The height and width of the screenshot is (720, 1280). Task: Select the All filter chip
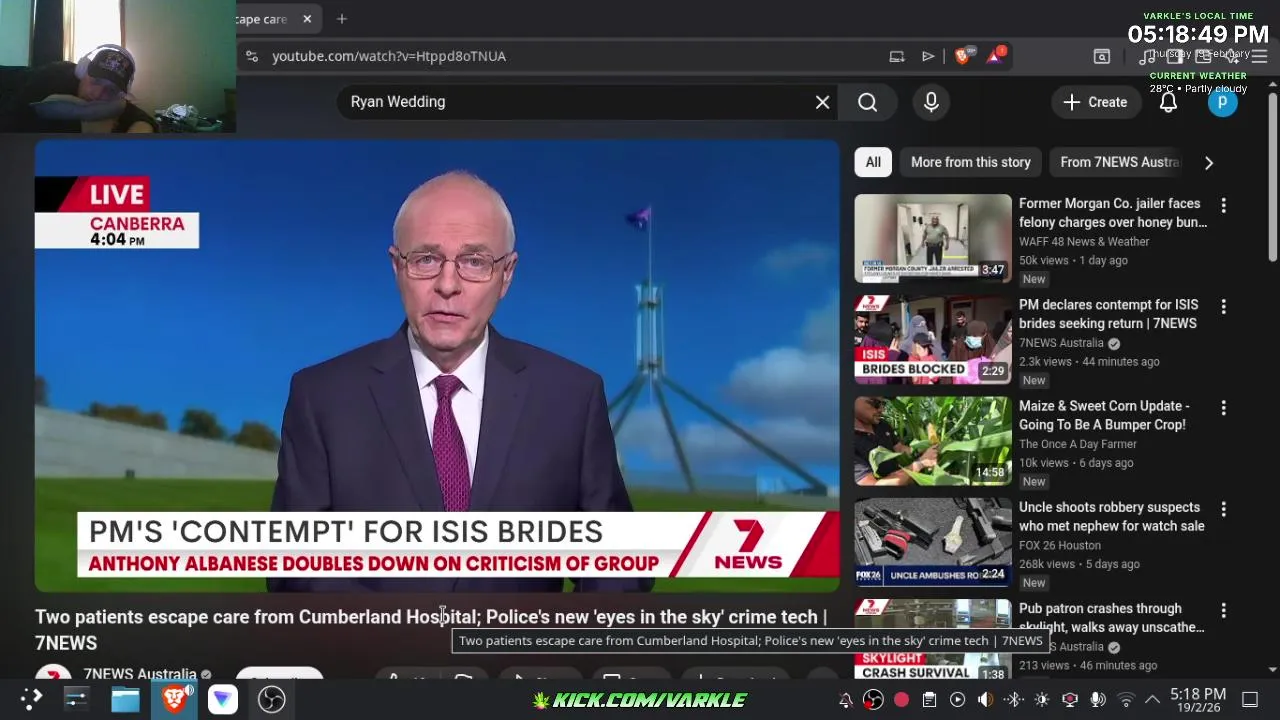[873, 162]
